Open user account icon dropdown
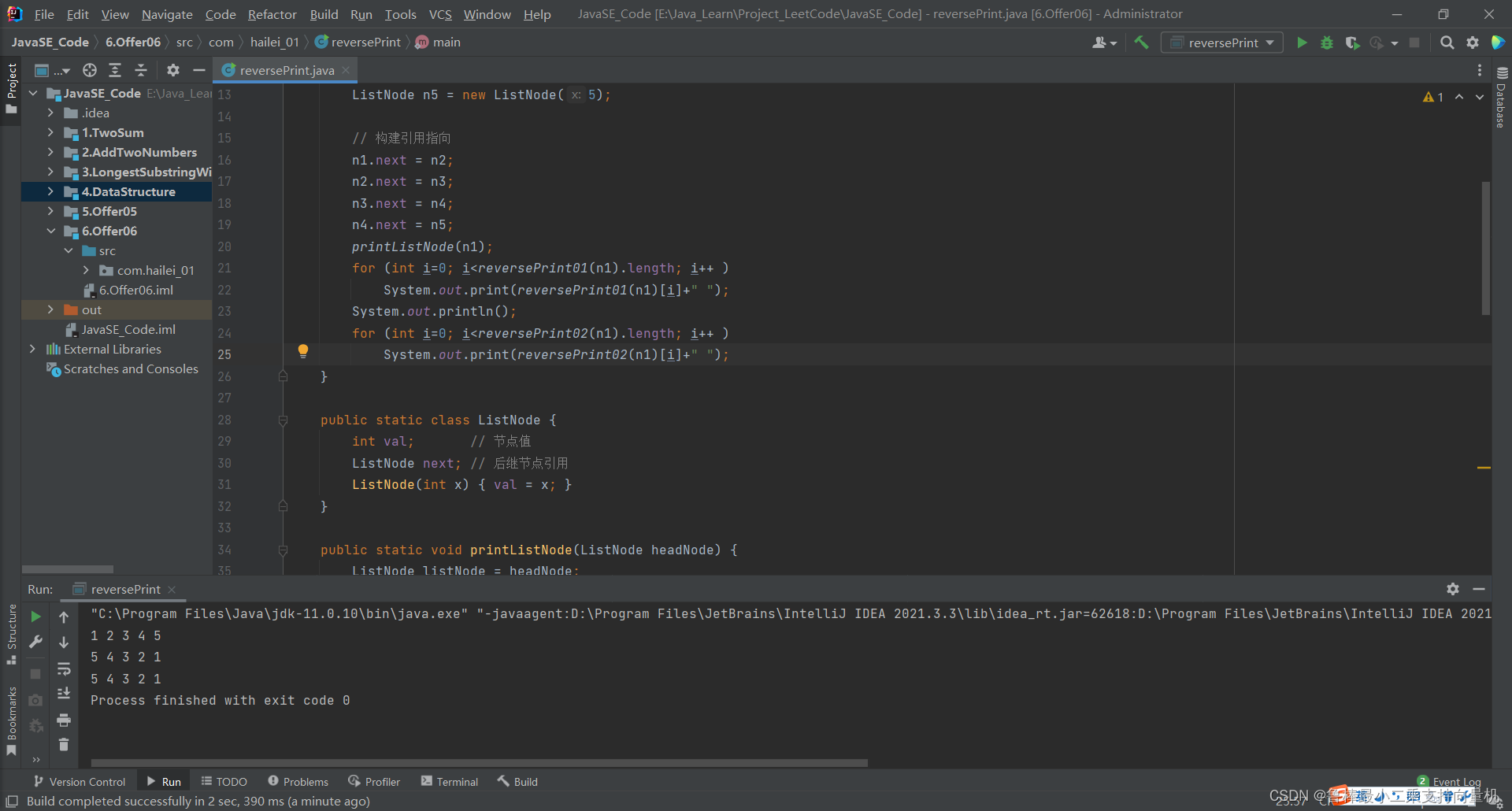 (1104, 43)
